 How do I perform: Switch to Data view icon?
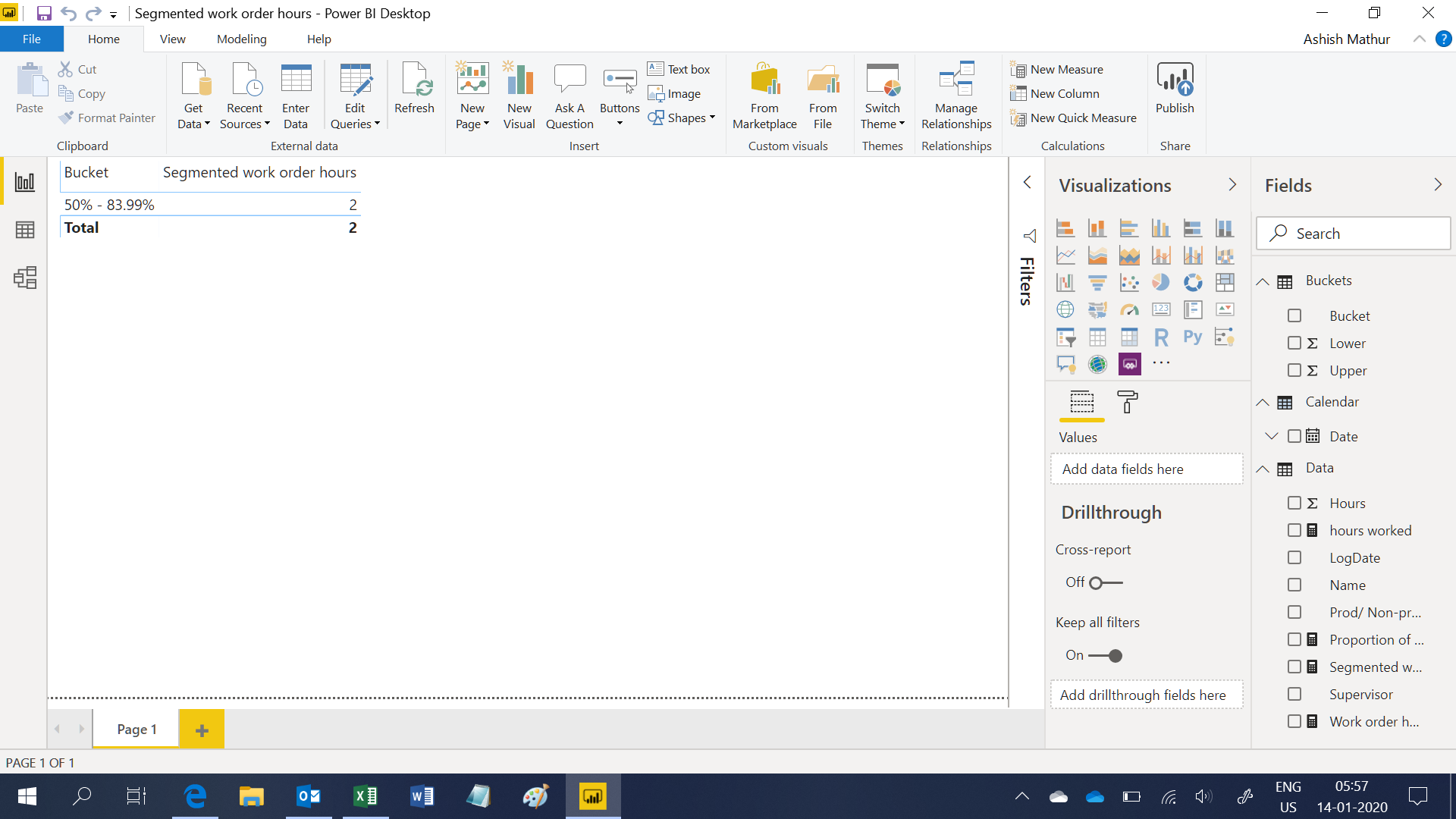pos(25,230)
